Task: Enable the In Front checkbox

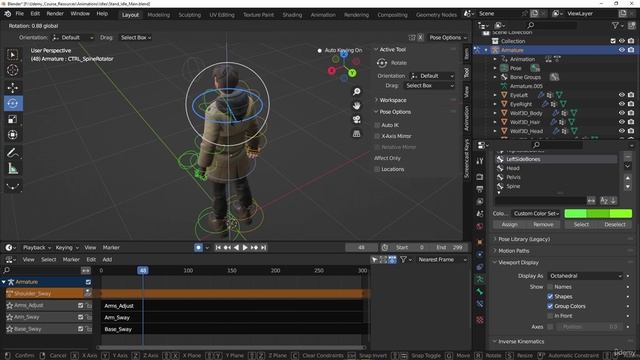Action: [x=550, y=316]
